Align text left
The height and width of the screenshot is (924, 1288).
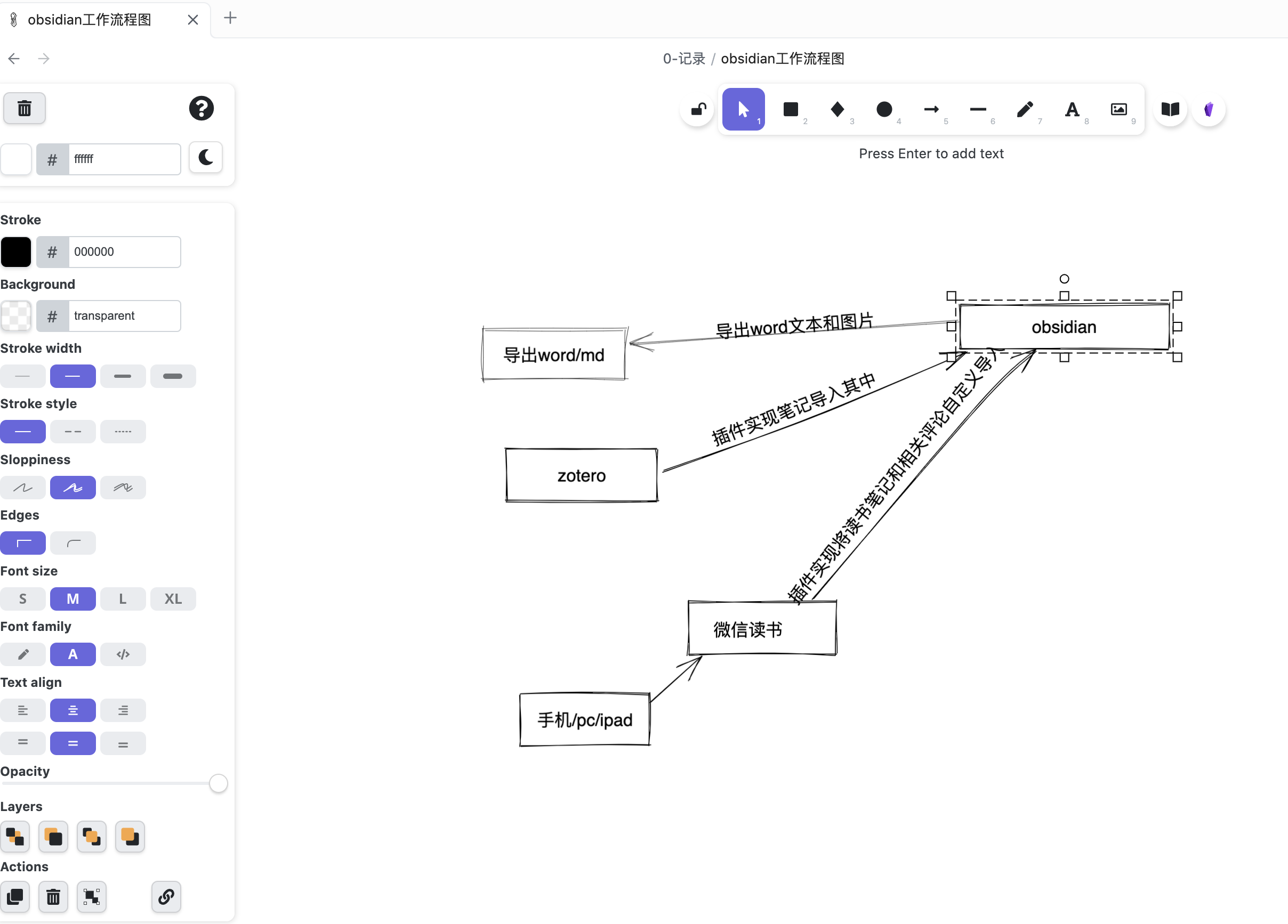(23, 710)
